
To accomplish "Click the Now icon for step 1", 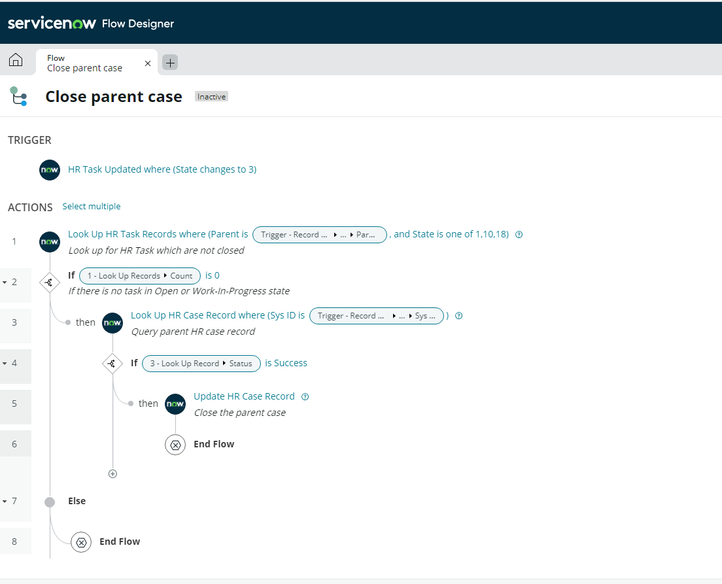I will point(49,242).
